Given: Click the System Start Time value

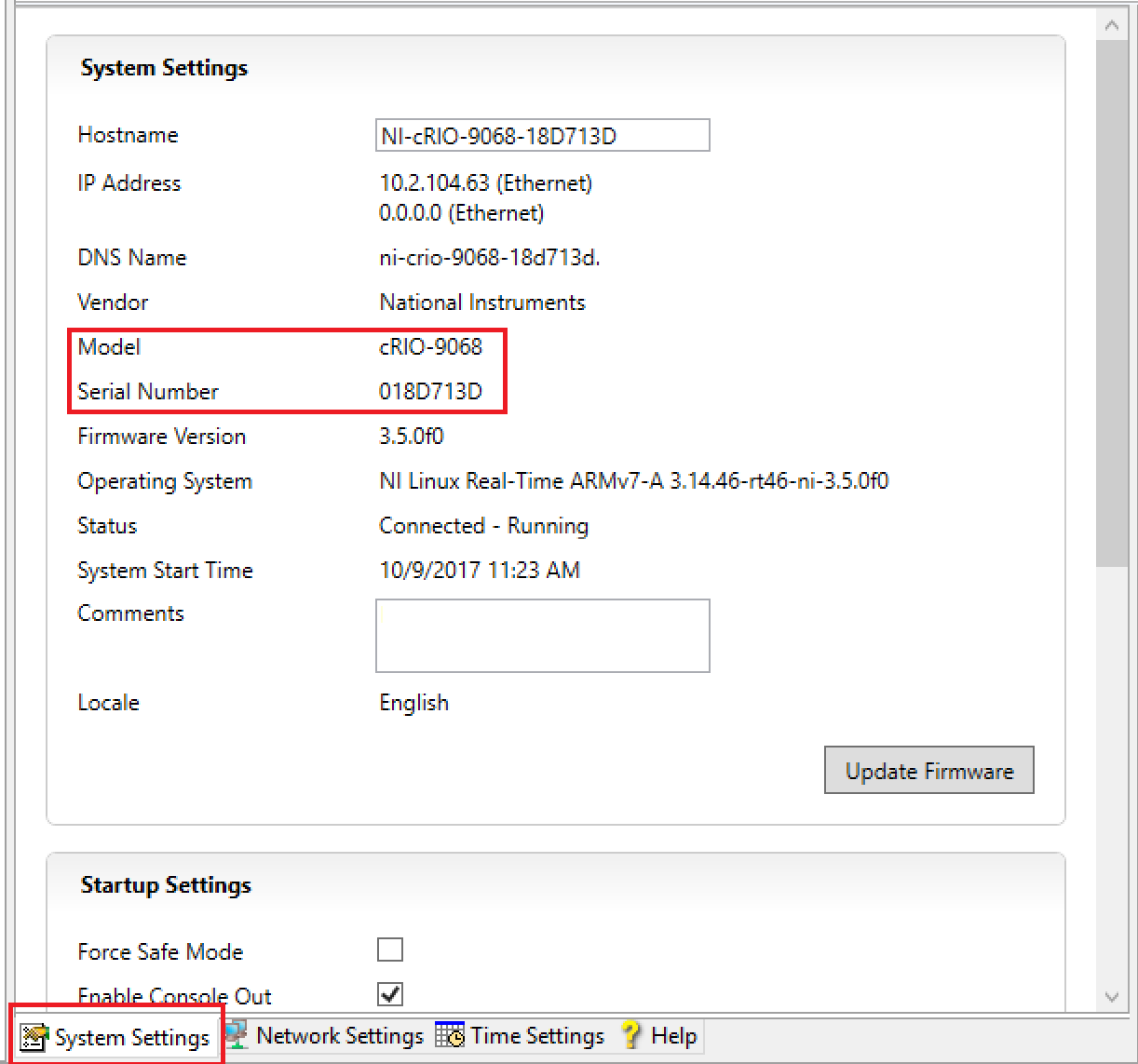Looking at the screenshot, I should pyautogui.click(x=480, y=571).
